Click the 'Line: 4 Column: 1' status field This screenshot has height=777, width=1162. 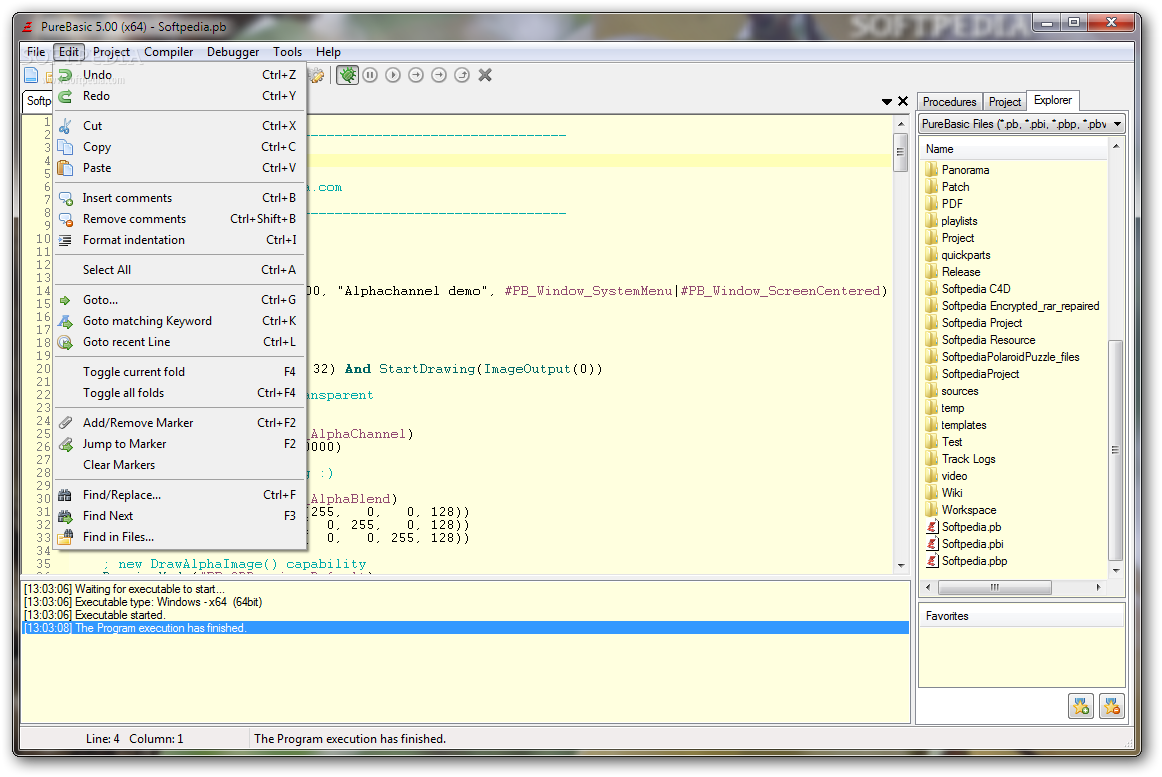[x=134, y=738]
